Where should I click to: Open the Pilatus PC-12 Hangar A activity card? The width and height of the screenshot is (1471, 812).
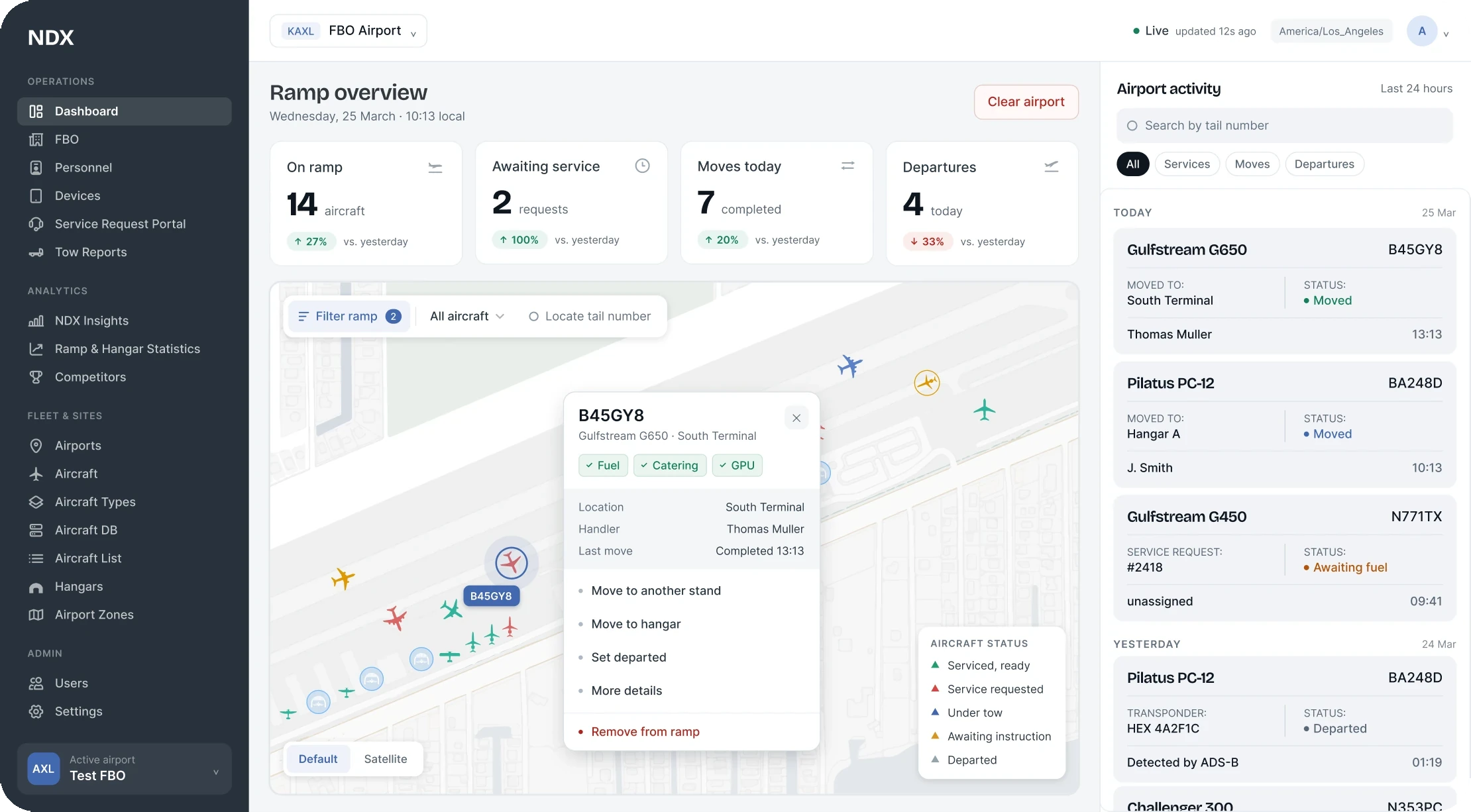pyautogui.click(x=1285, y=425)
